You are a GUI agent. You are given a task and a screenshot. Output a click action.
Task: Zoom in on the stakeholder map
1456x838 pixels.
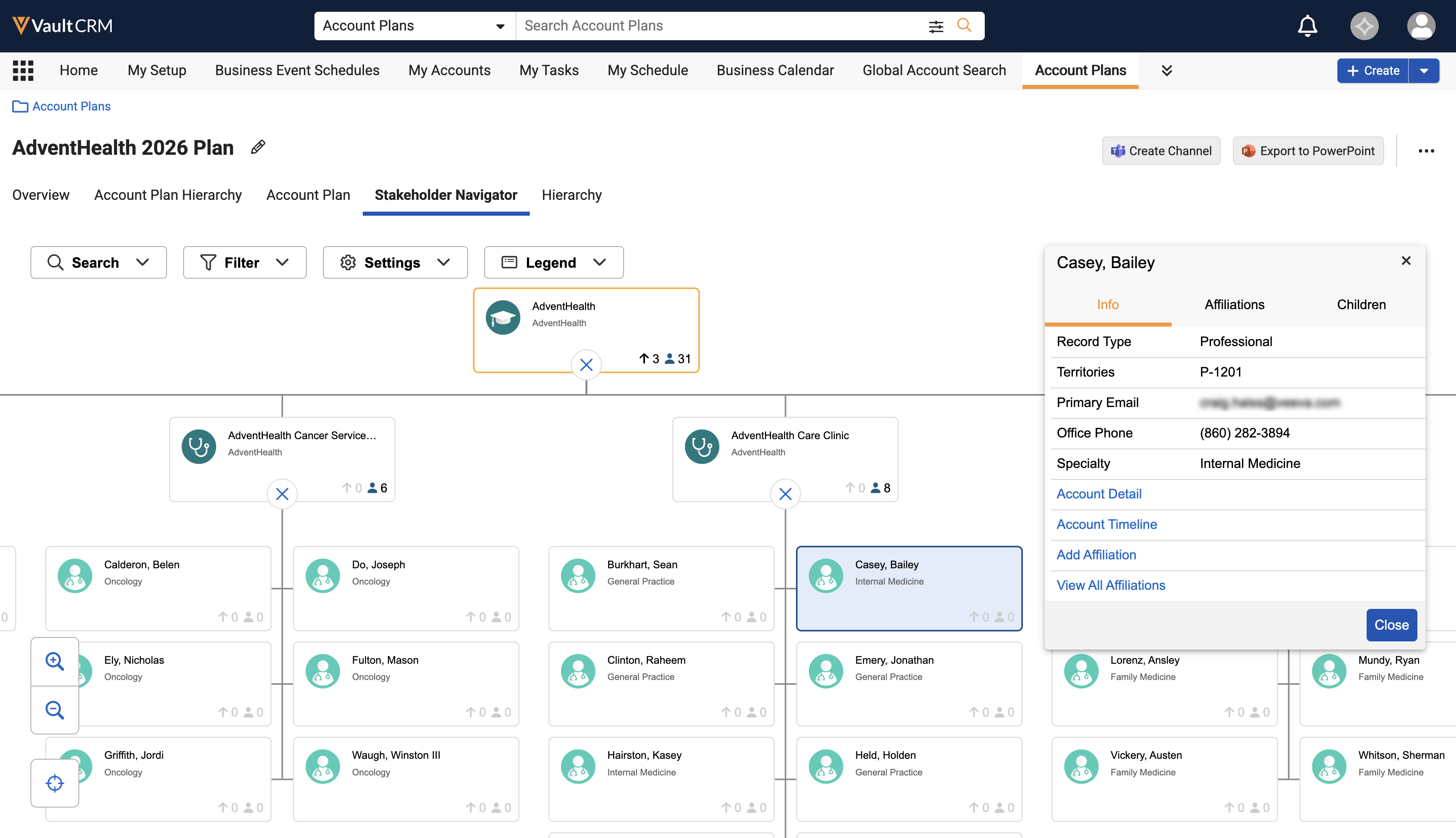(x=55, y=661)
